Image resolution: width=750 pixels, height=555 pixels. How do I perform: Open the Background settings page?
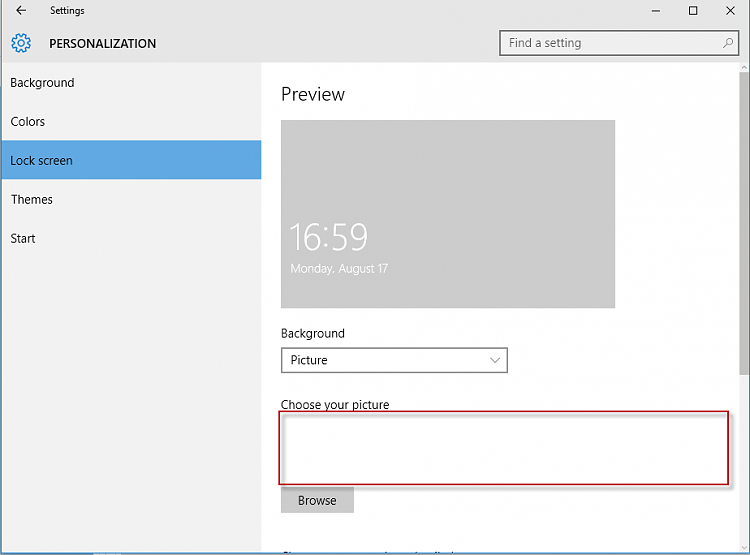tap(131, 83)
